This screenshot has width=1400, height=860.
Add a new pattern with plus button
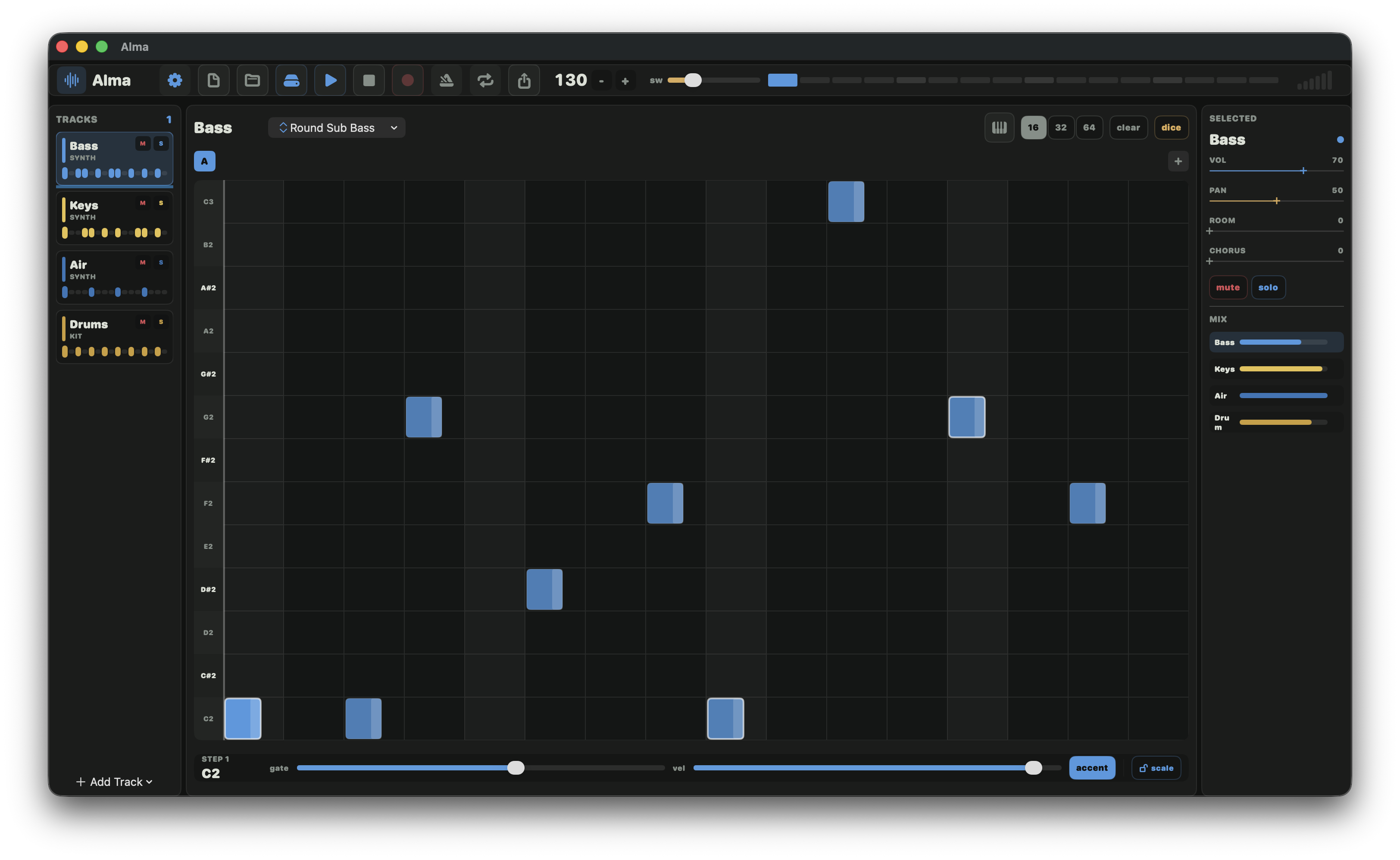(x=1178, y=162)
